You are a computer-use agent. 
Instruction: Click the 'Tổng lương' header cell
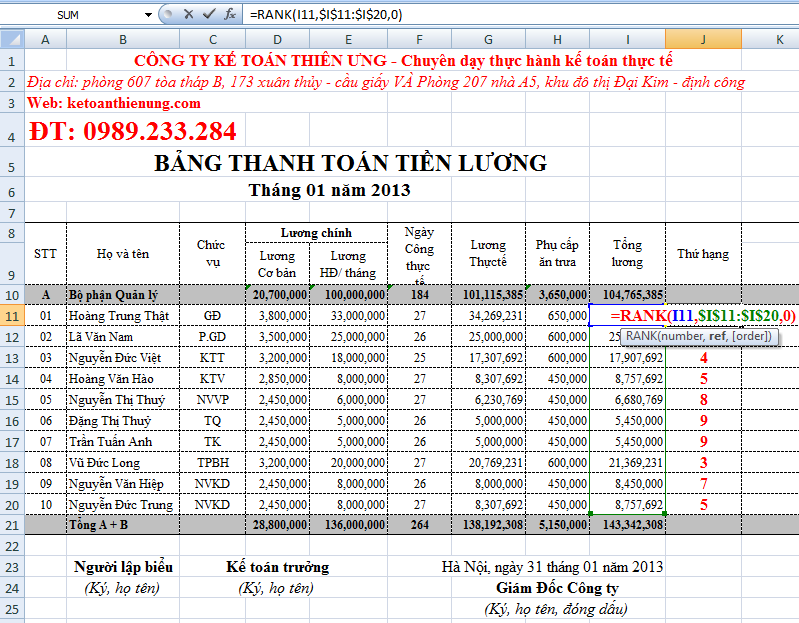click(627, 254)
